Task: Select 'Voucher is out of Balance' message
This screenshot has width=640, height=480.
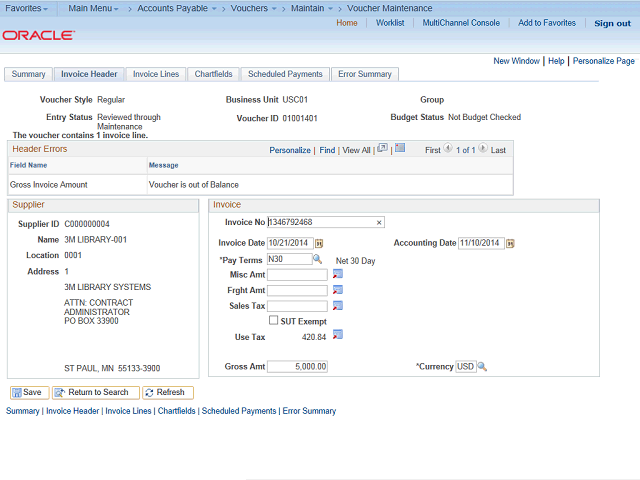Action: [193, 185]
